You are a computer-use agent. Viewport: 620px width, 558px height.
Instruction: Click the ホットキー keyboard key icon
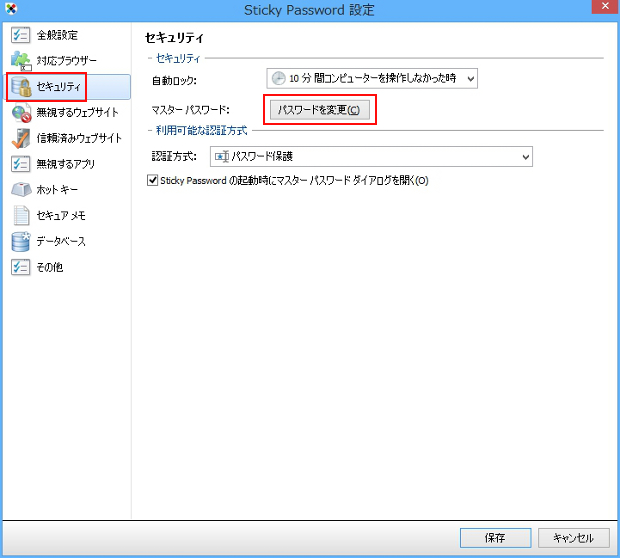point(21,190)
